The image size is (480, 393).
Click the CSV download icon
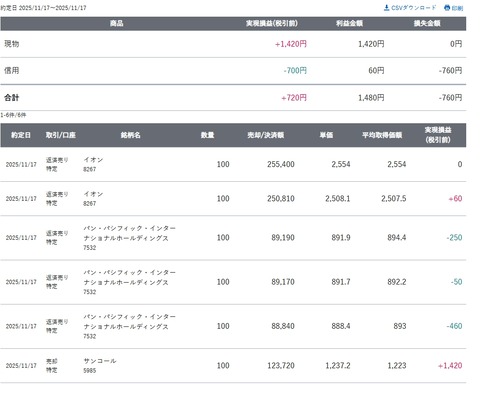tap(386, 8)
